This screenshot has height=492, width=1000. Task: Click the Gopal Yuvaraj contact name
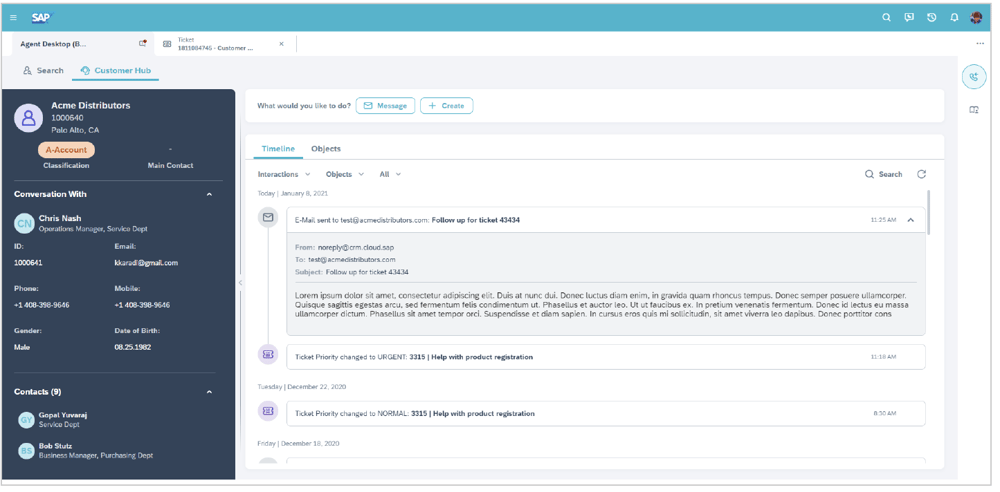coord(63,415)
